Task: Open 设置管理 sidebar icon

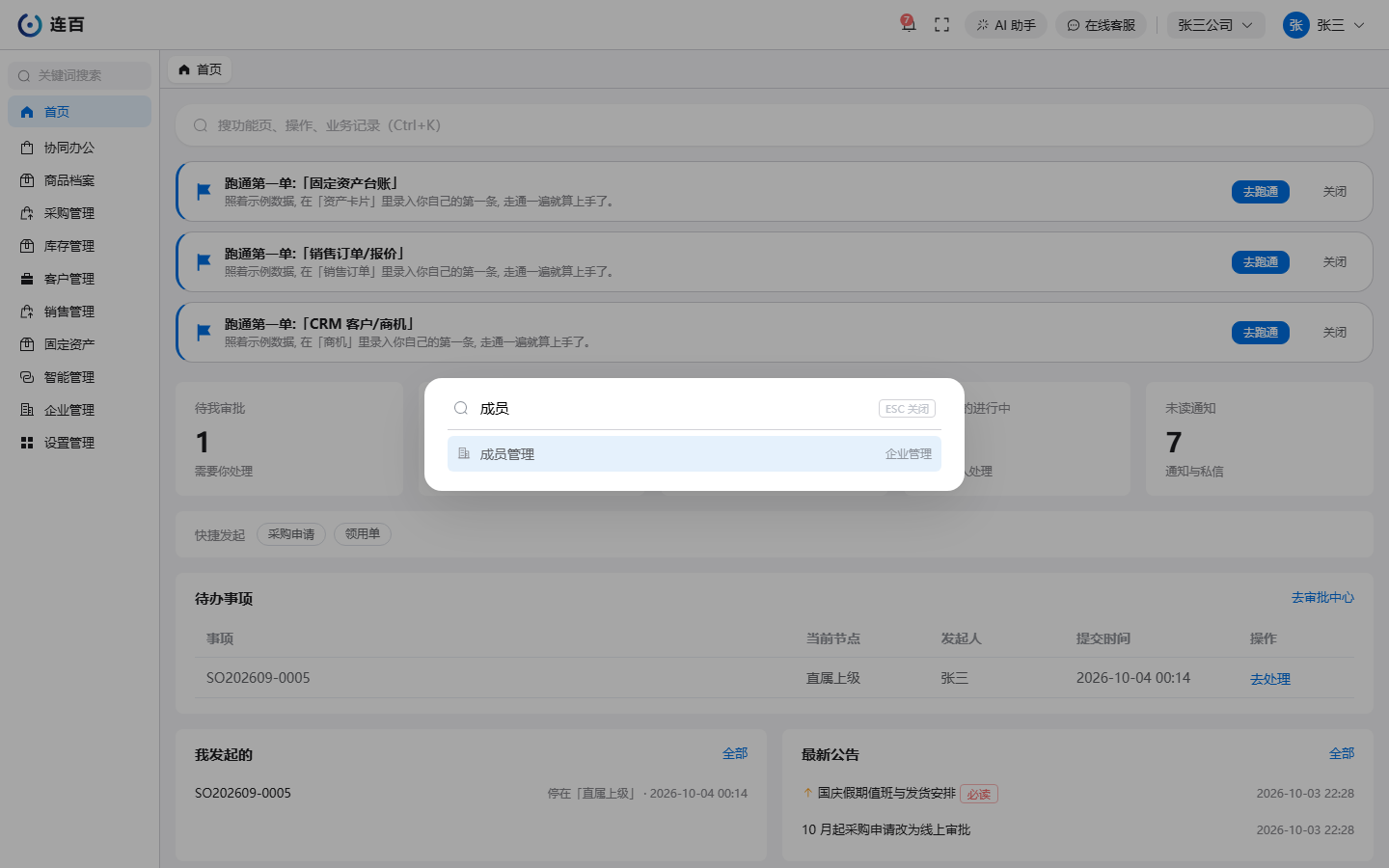Action: tap(27, 443)
